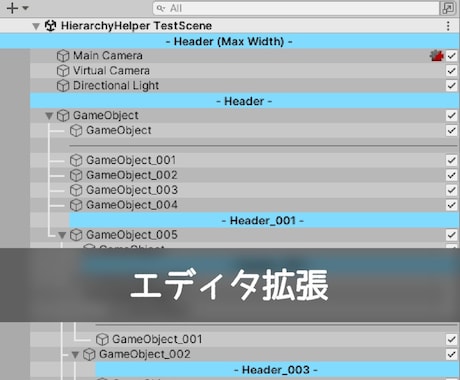
Task: Click the HierarchyHelper TestScene title text
Action: pyautogui.click(x=136, y=26)
